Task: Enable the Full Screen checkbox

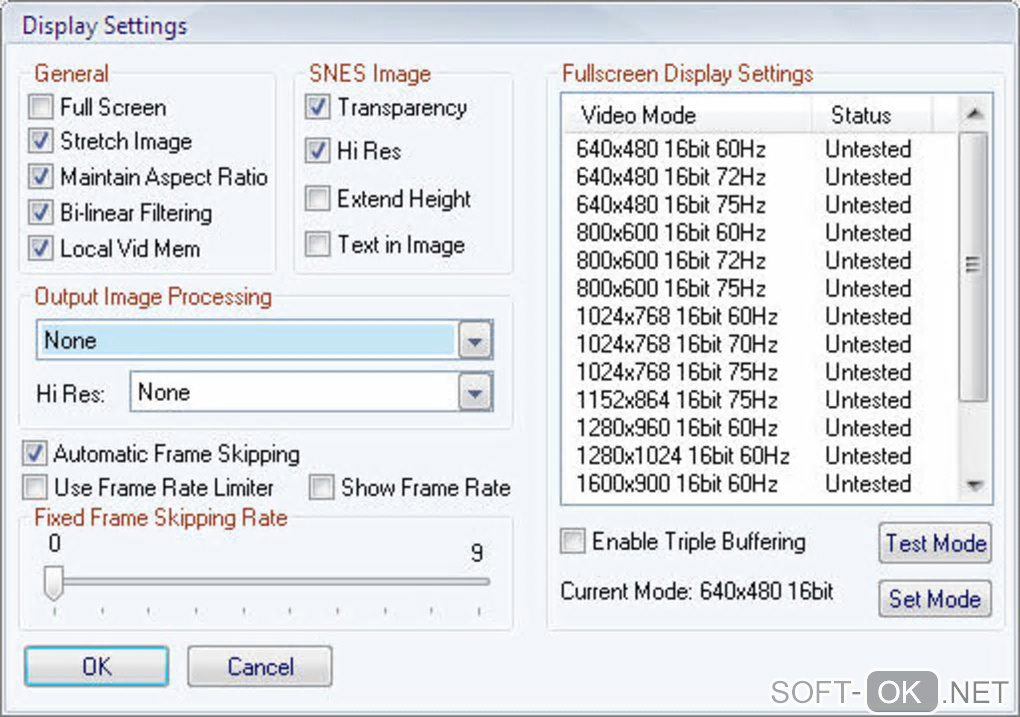Action: coord(41,107)
